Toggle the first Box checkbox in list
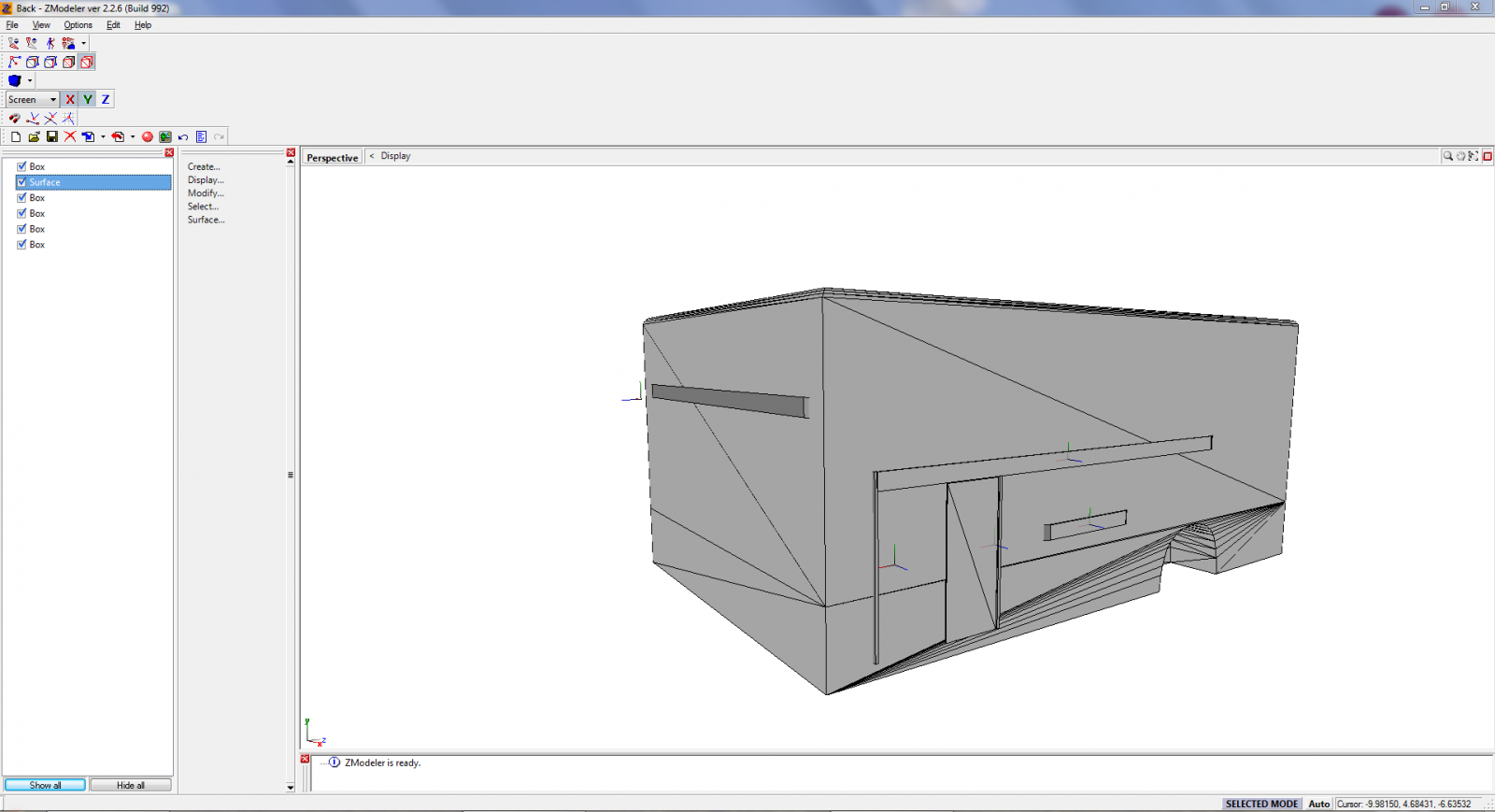Viewport: 1495px width, 812px height. click(x=21, y=166)
